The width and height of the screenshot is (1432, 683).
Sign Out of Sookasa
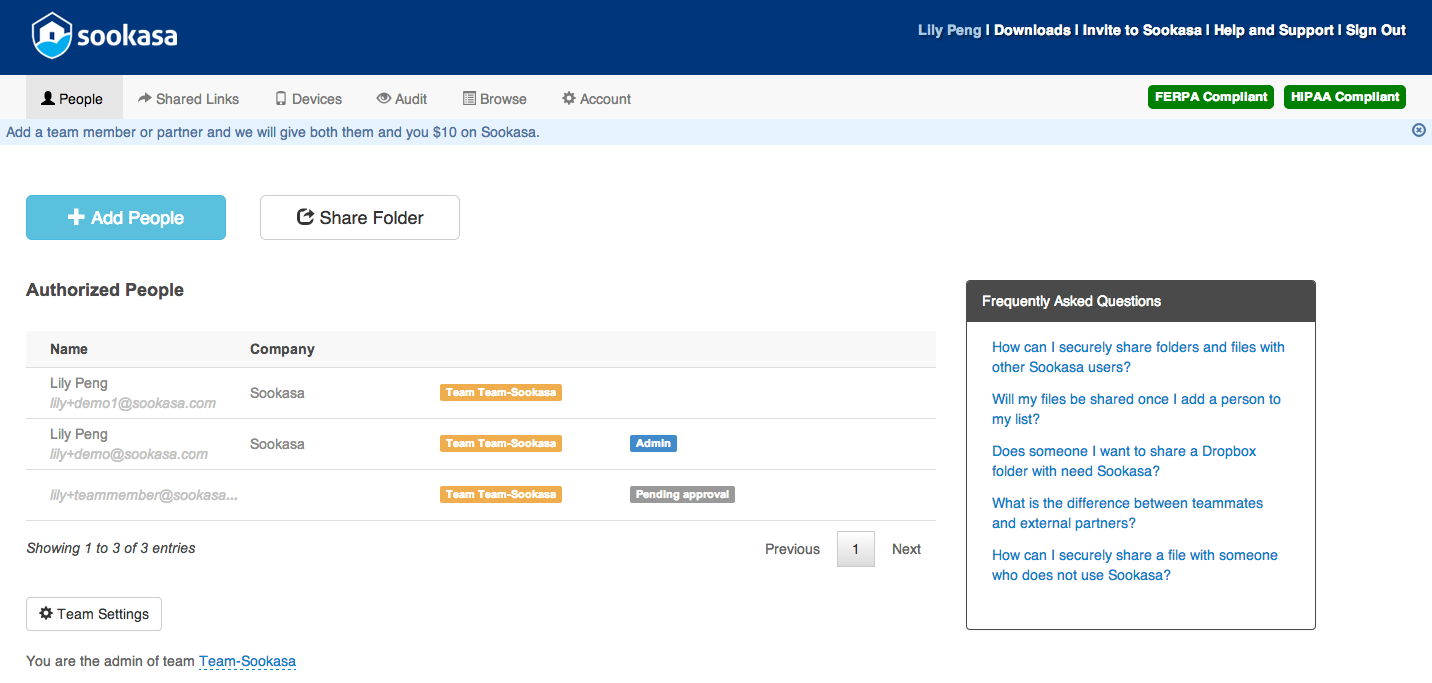[1375, 30]
